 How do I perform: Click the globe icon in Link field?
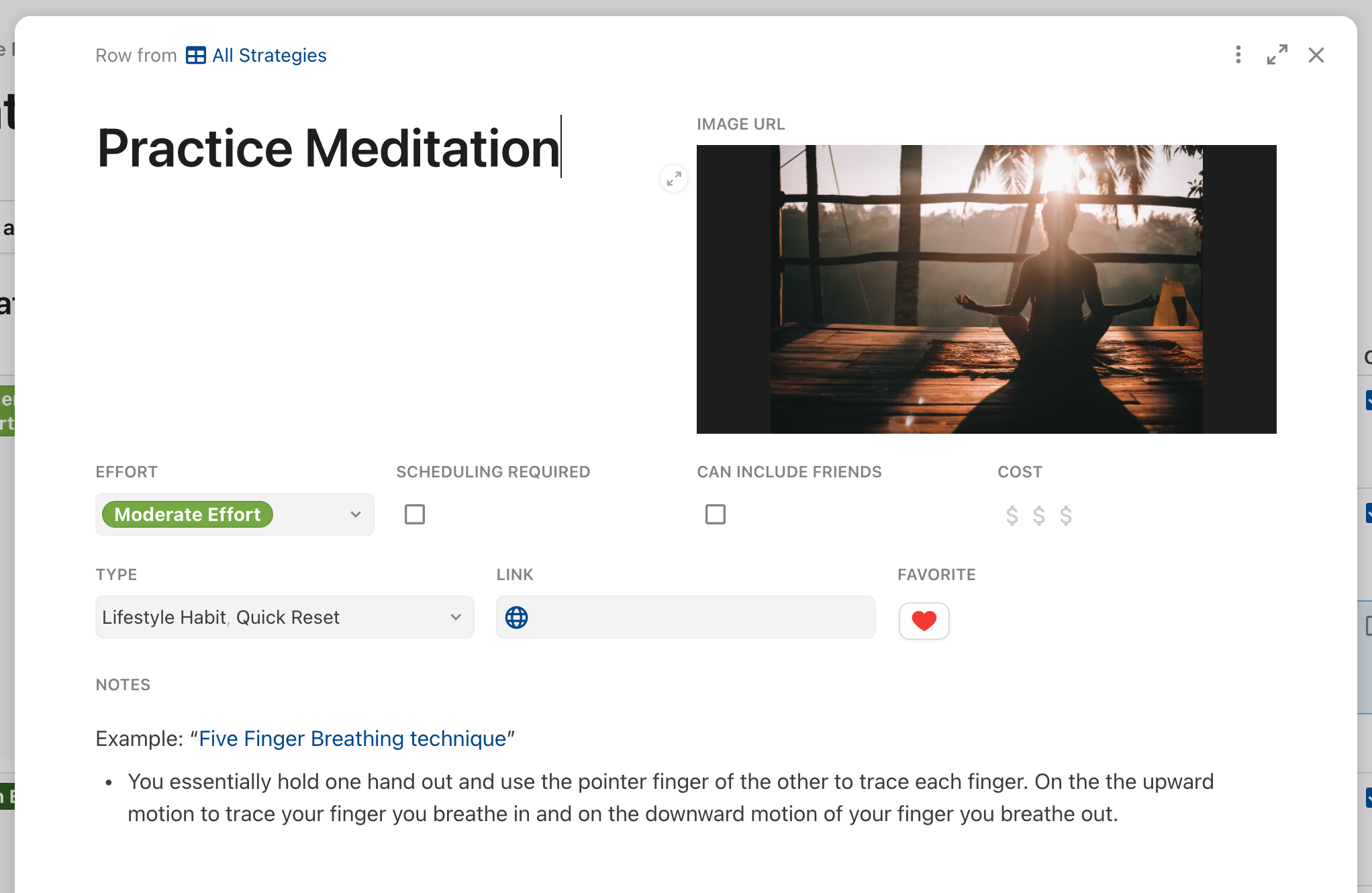(516, 618)
